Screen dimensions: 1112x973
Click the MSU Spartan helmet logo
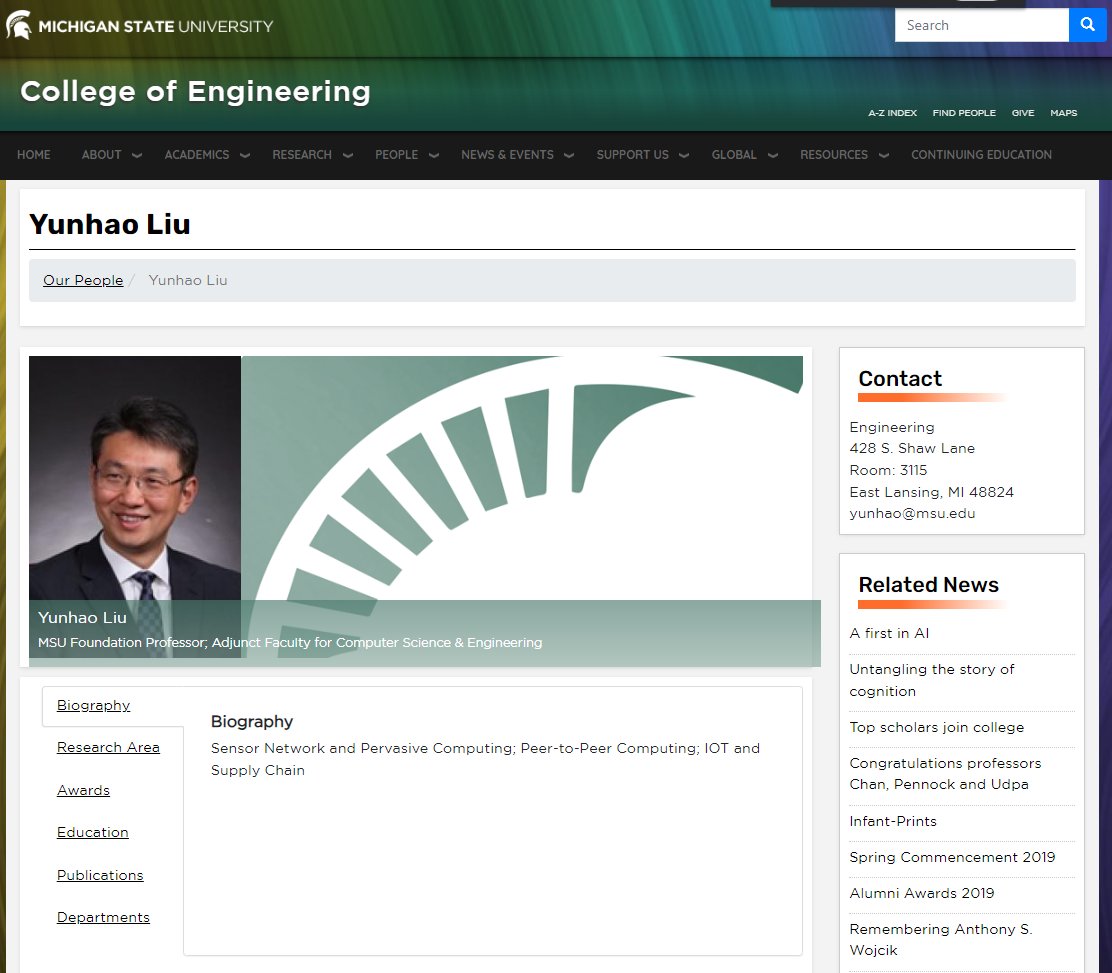point(18,26)
